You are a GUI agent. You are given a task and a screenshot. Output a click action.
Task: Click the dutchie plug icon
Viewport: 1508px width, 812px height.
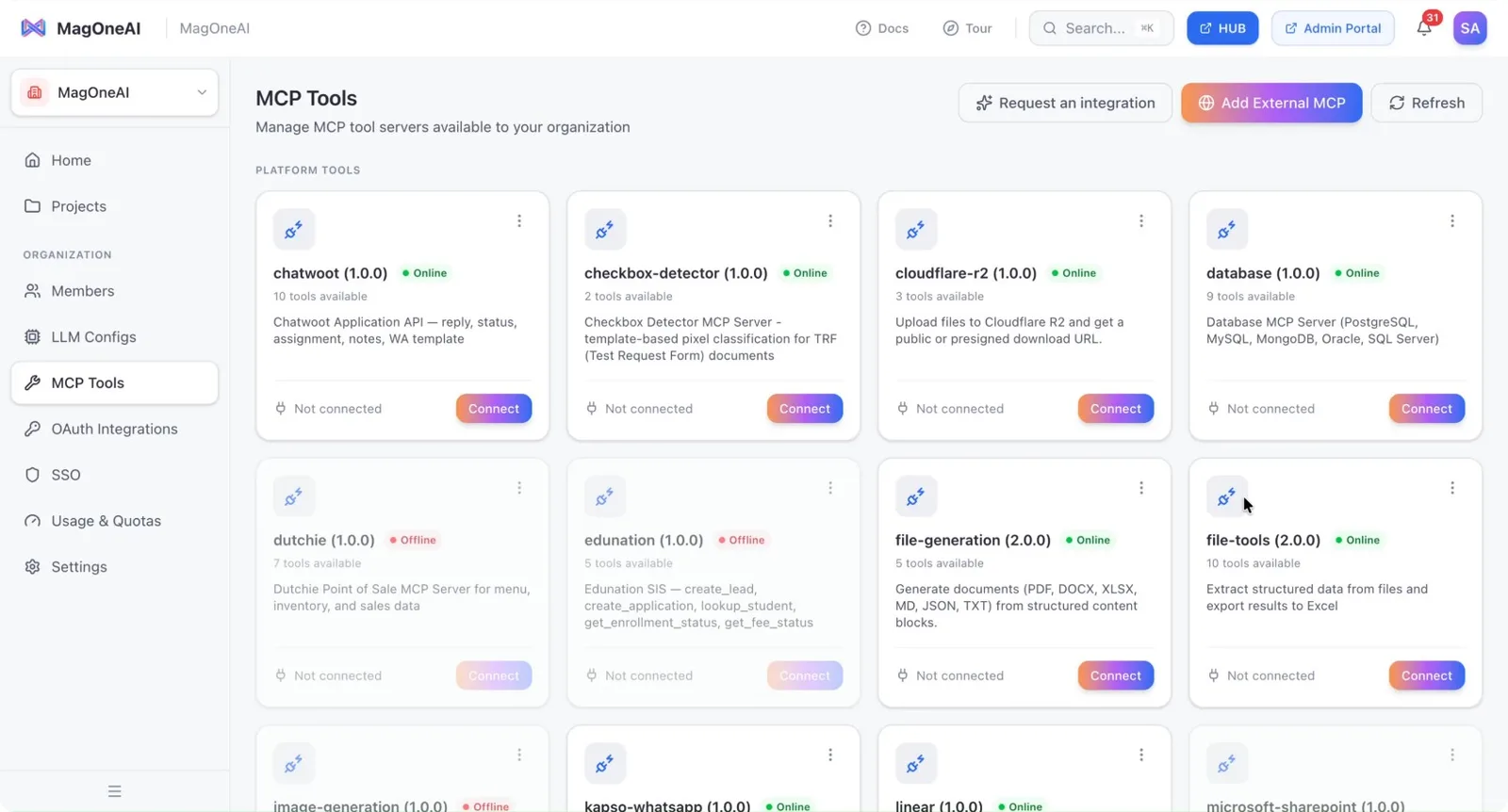(x=294, y=496)
